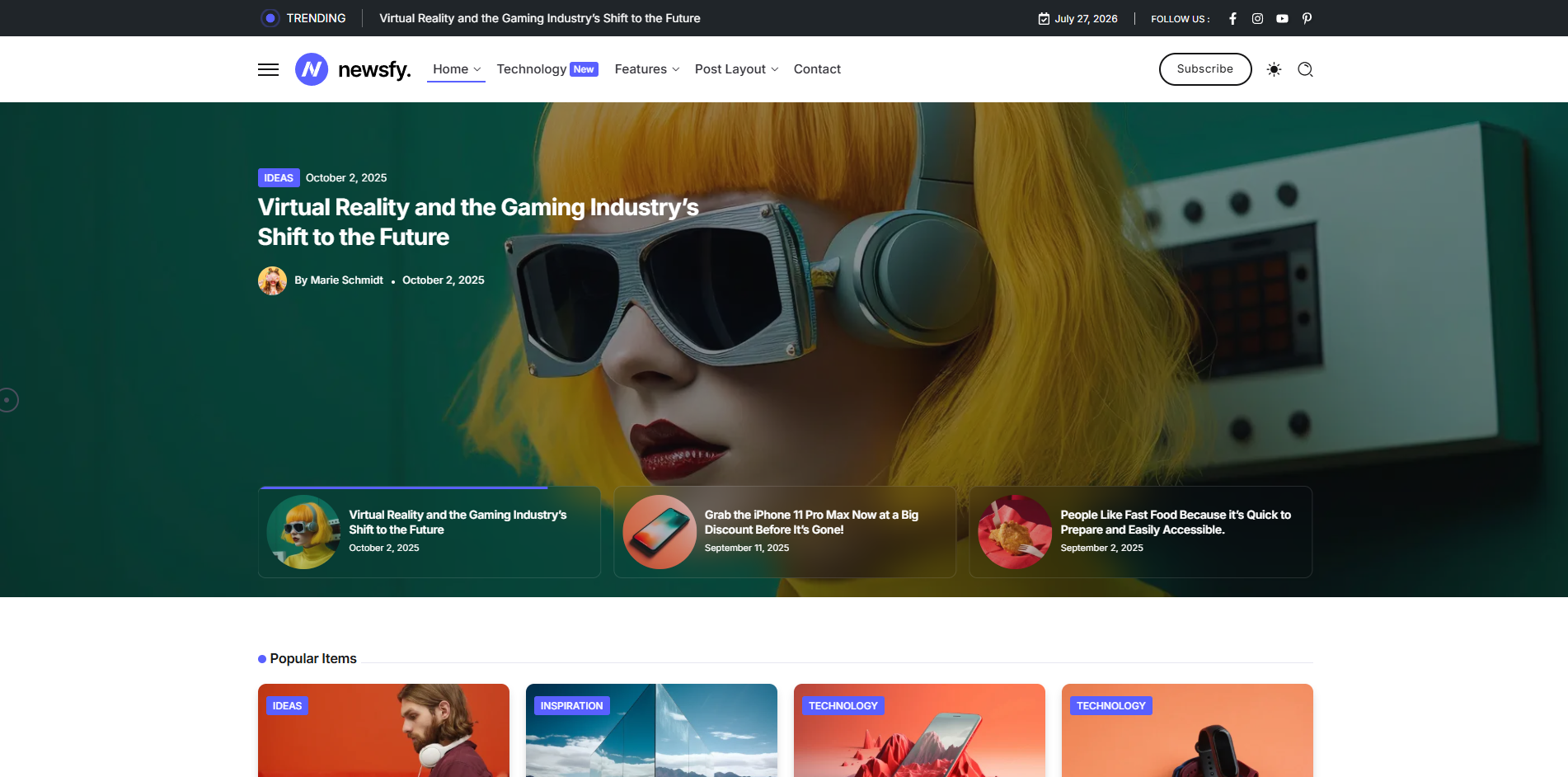Open 'People Like Fast Food' slide title
The height and width of the screenshot is (777, 1568).
pyautogui.click(x=1176, y=522)
